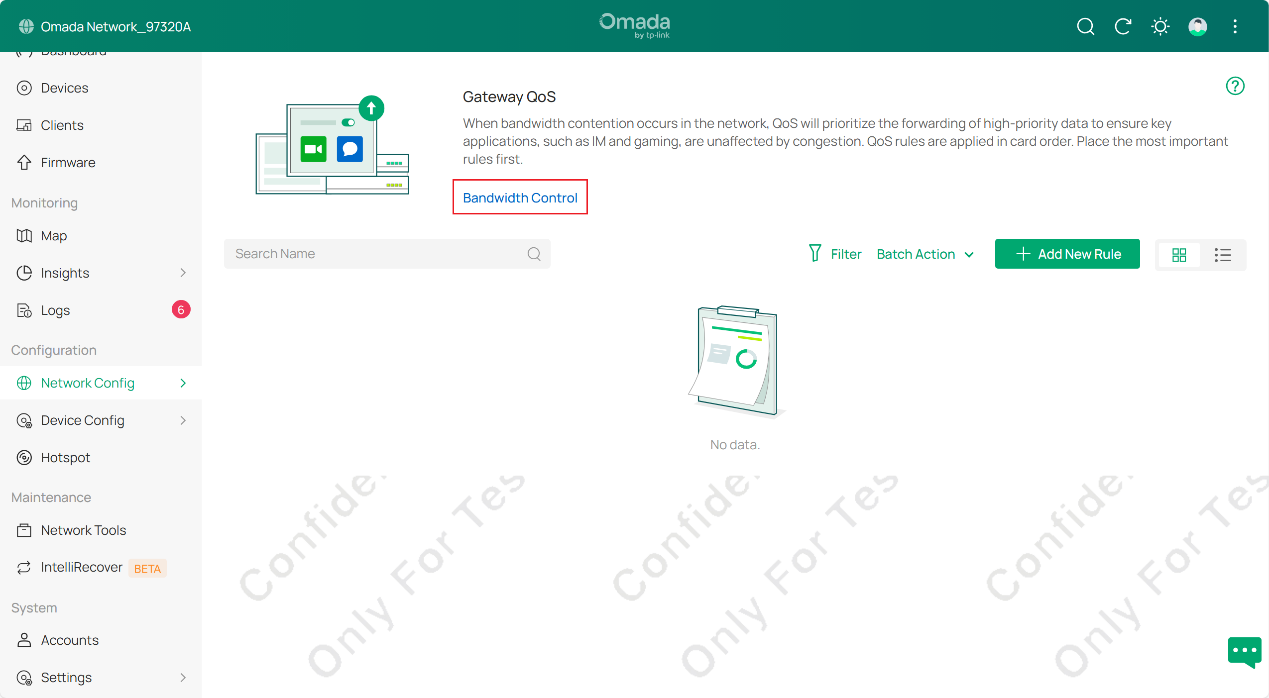Click the Add New Rule button
1269x698 pixels.
pos(1067,254)
